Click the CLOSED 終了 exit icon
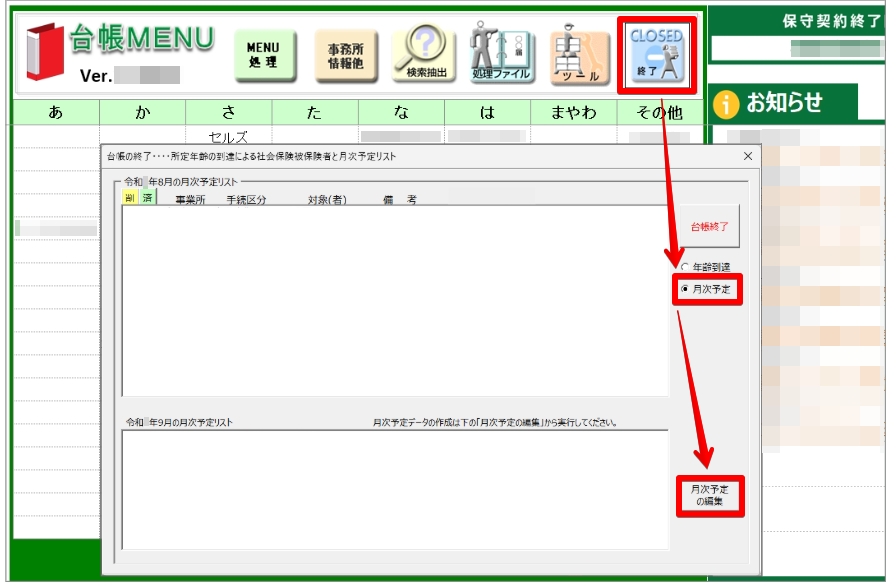 pos(657,55)
